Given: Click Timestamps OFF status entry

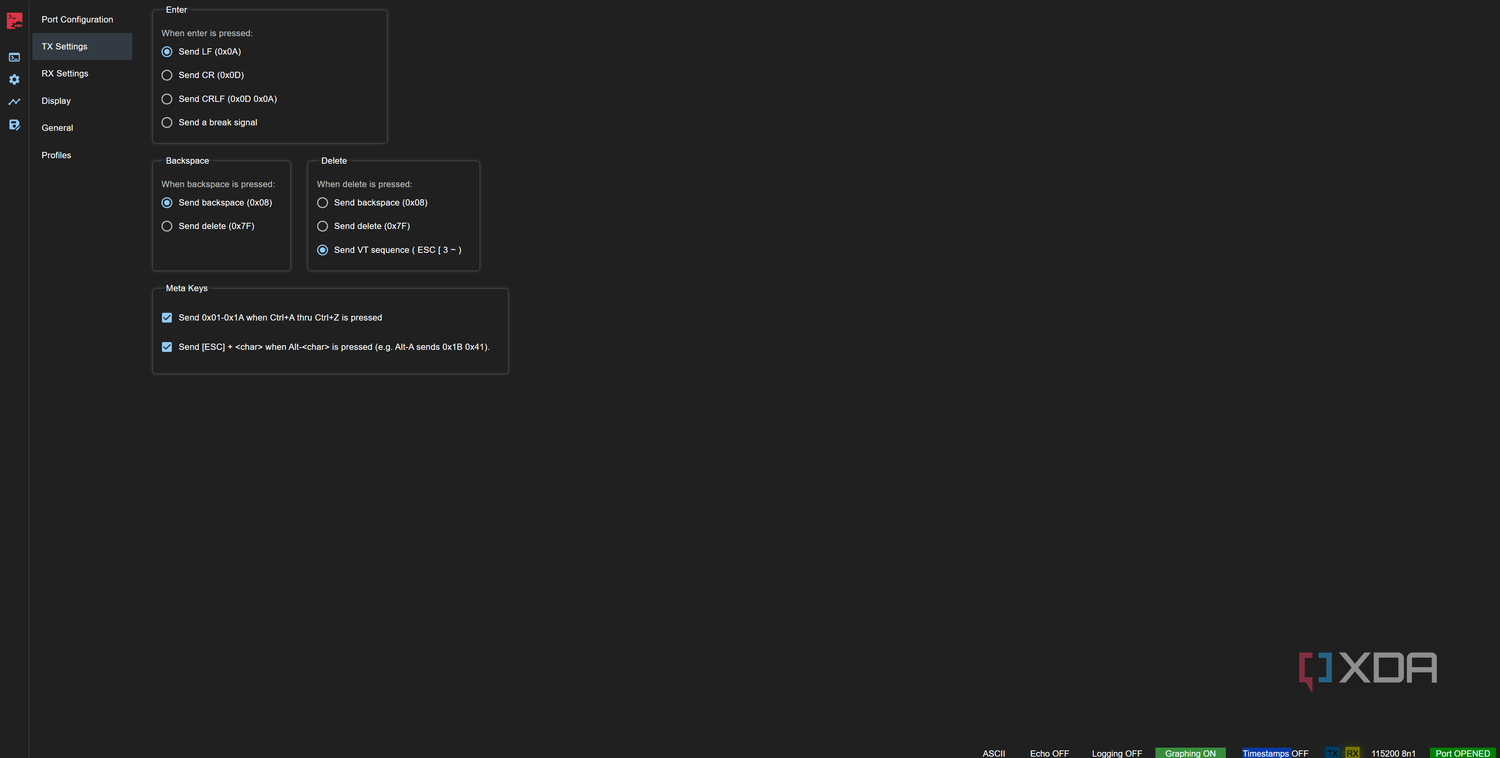Looking at the screenshot, I should (x=1275, y=753).
